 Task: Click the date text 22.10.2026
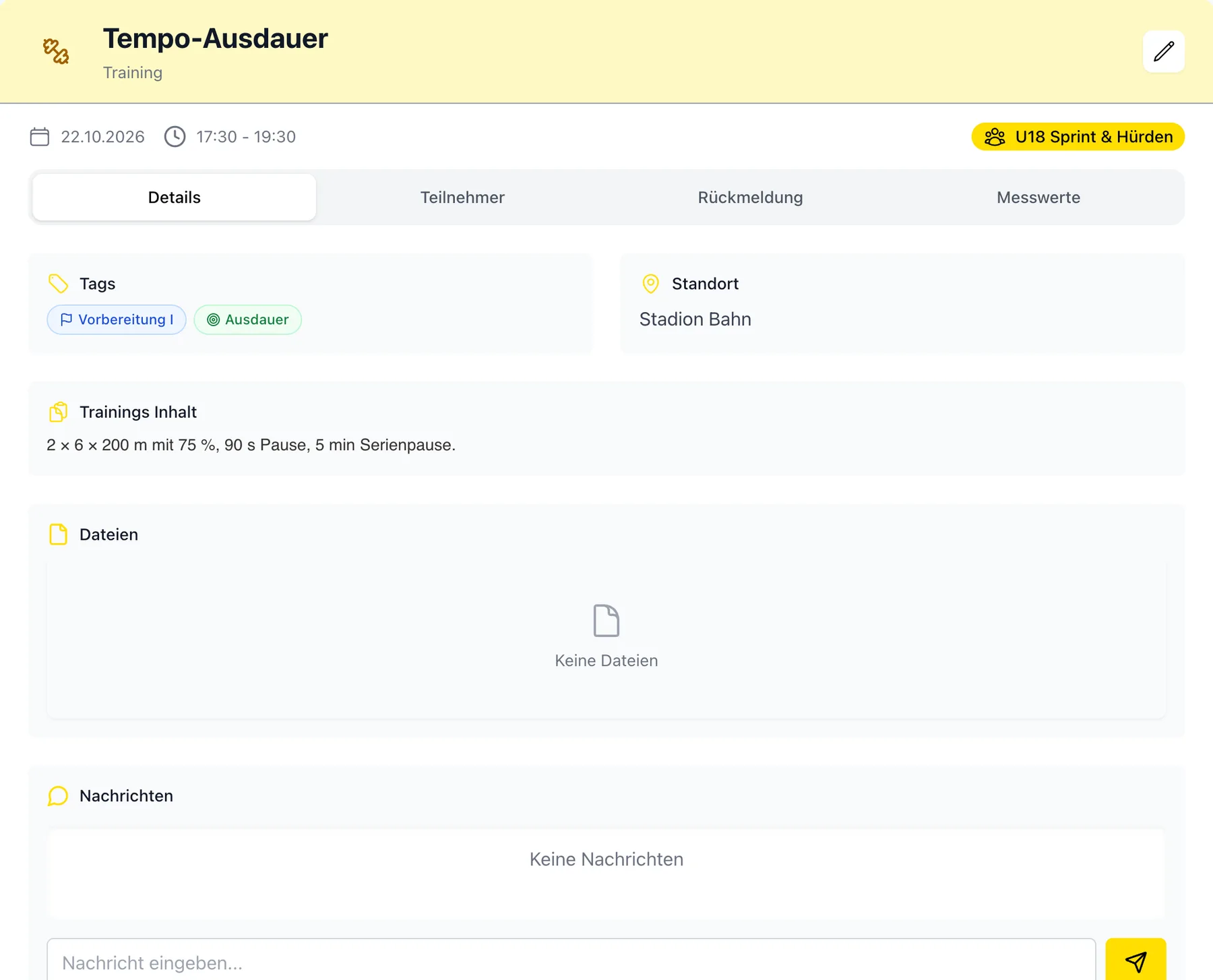point(102,137)
